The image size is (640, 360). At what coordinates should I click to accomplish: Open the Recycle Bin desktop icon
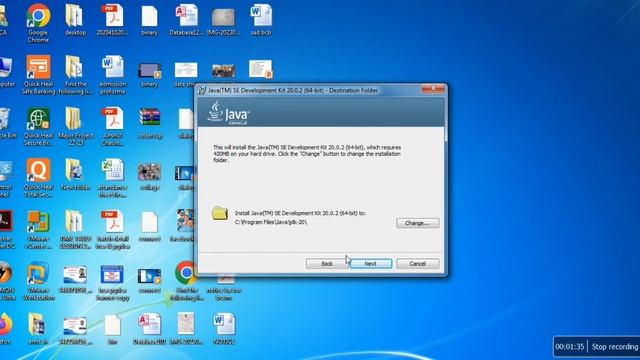coord(6,123)
